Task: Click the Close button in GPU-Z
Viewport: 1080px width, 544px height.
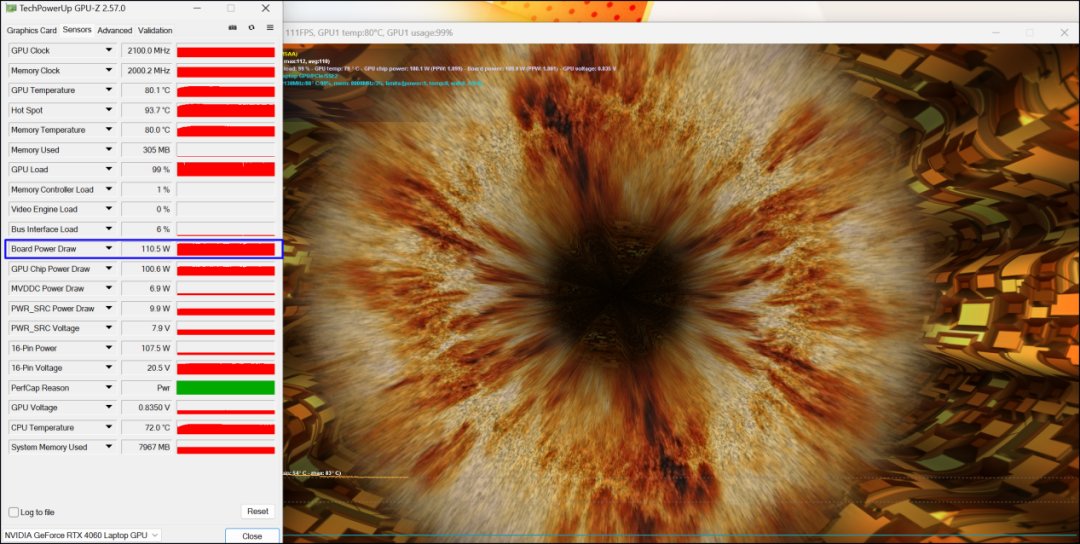Action: tap(252, 536)
